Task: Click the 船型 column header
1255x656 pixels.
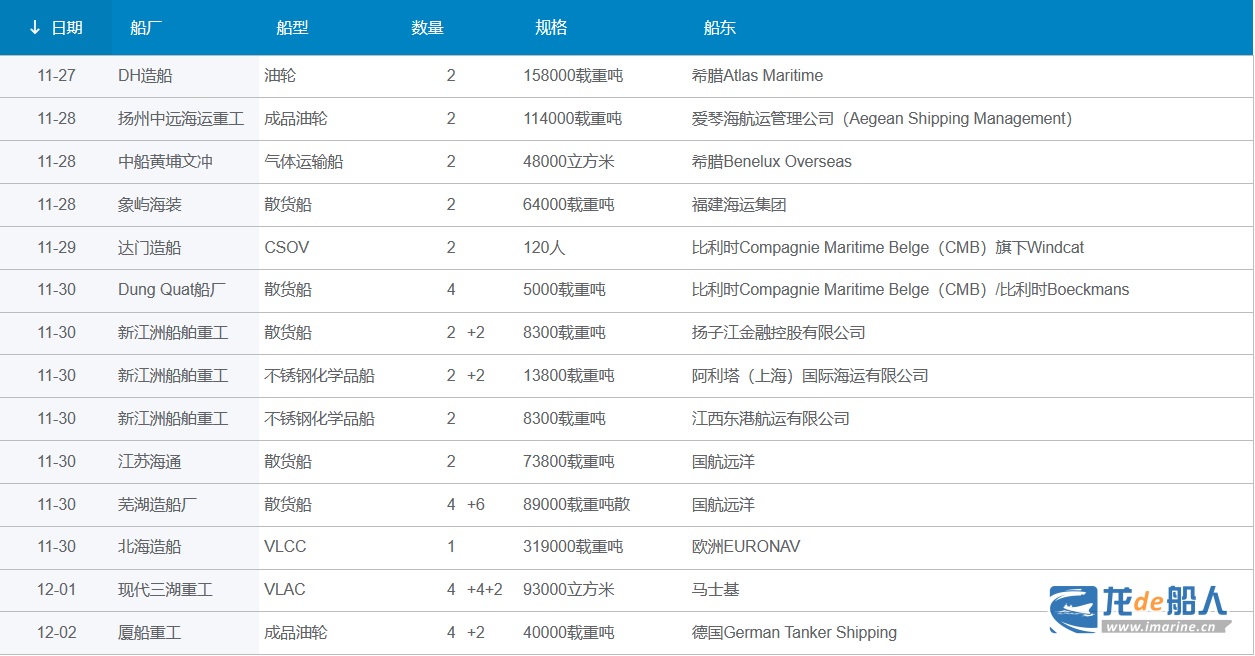Action: pos(292,28)
